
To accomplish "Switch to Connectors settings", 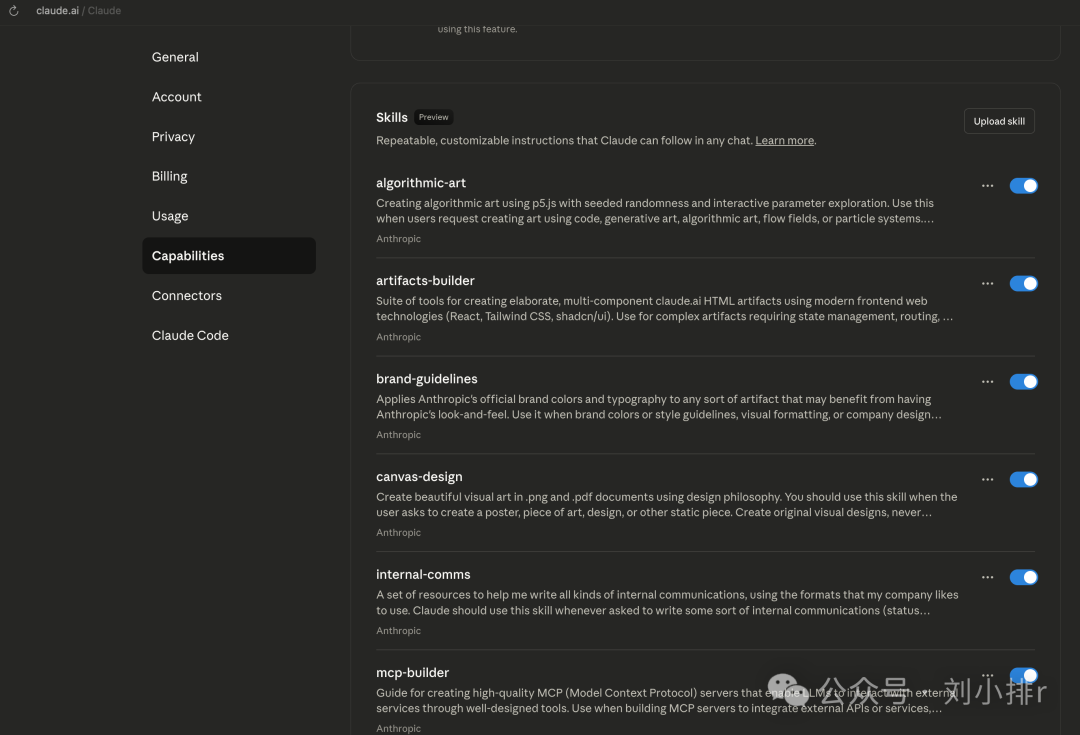I will pyautogui.click(x=187, y=296).
